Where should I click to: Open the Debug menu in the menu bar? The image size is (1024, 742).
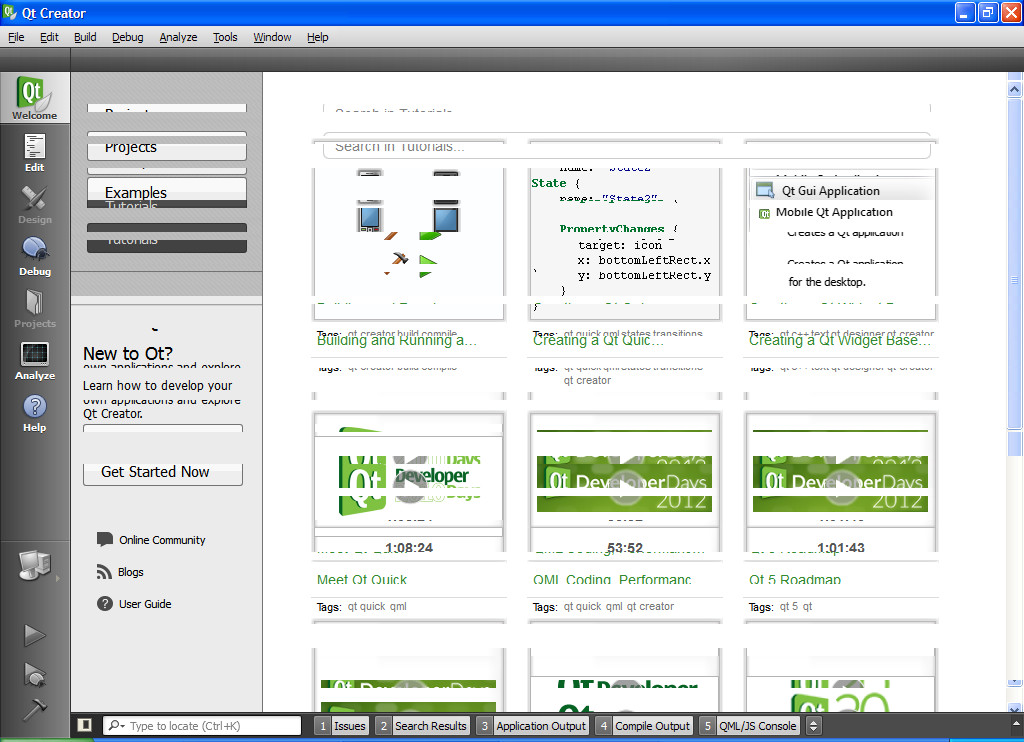click(x=127, y=37)
